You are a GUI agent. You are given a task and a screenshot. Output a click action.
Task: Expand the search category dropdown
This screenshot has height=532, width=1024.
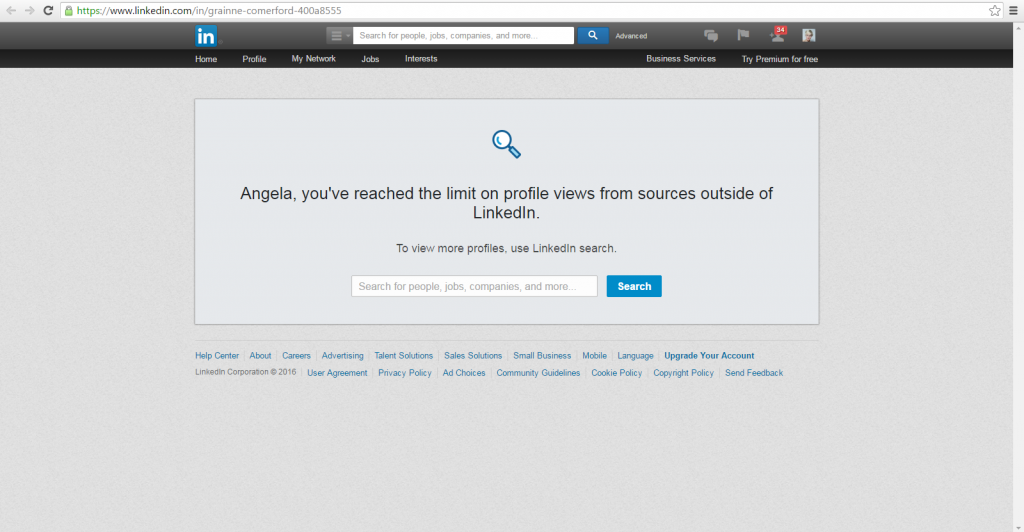[339, 36]
